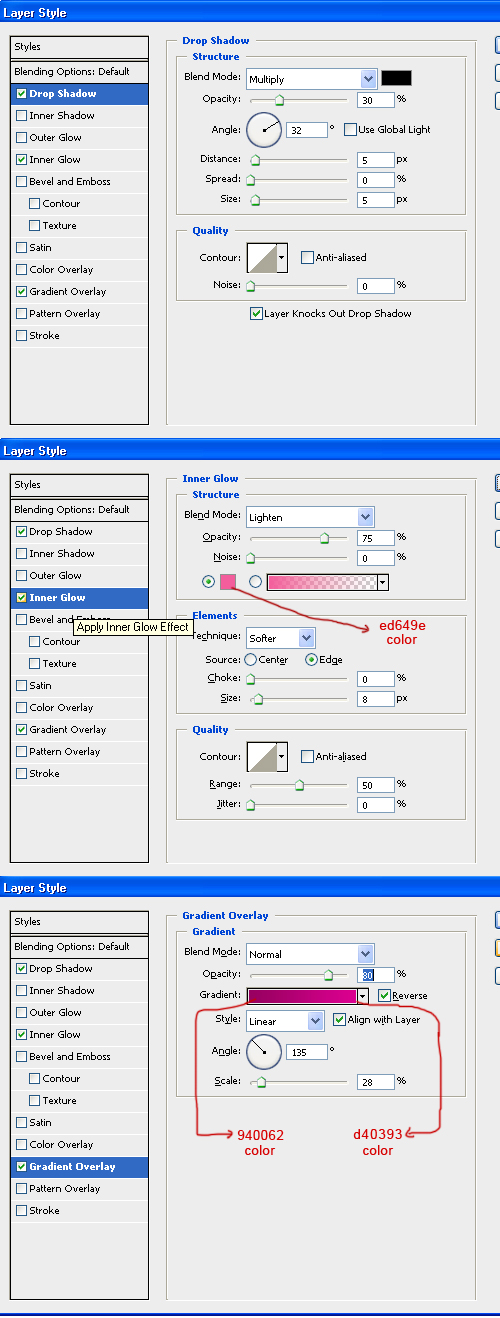Expand the contour picker arrow in Inner Glow
This screenshot has width=500, height=1318.
[282, 756]
